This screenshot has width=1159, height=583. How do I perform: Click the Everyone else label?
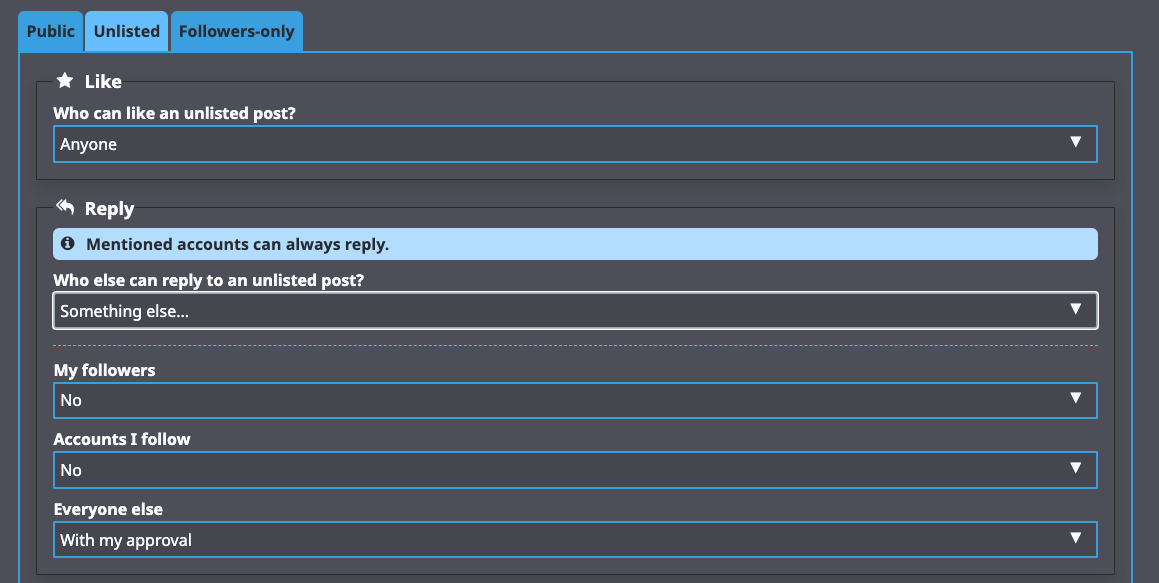tap(108, 509)
